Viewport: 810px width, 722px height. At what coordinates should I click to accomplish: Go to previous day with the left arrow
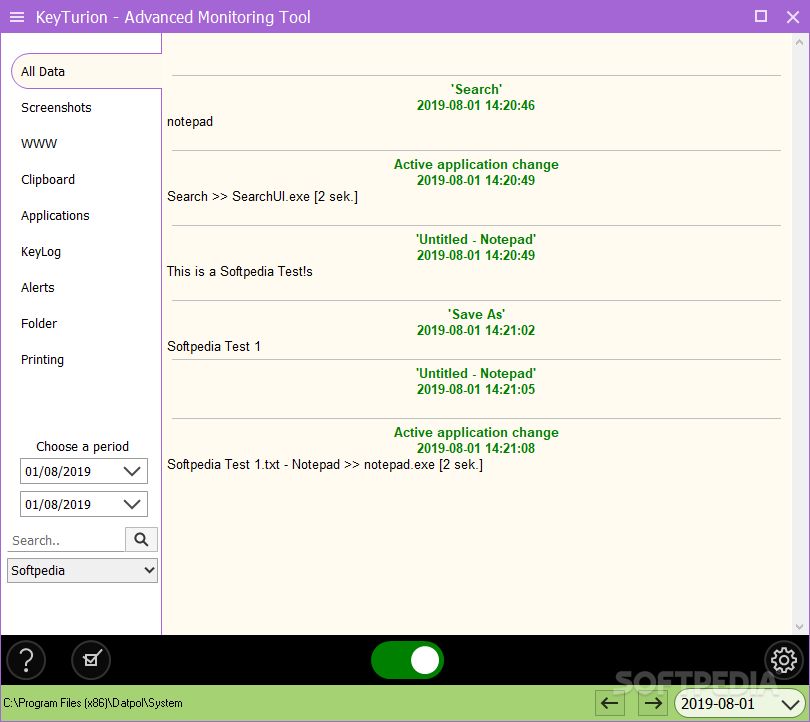pos(610,703)
